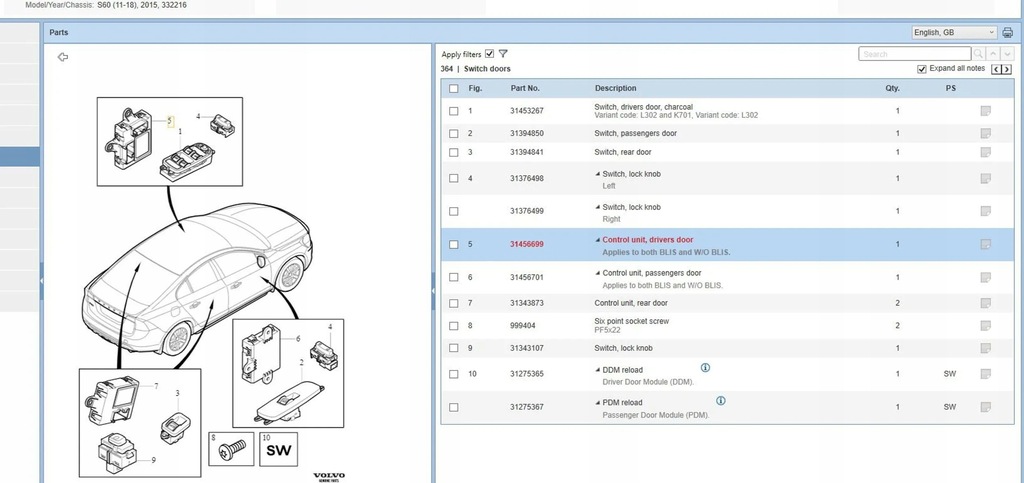
Task: Click part number 999404
Action: click(522, 326)
